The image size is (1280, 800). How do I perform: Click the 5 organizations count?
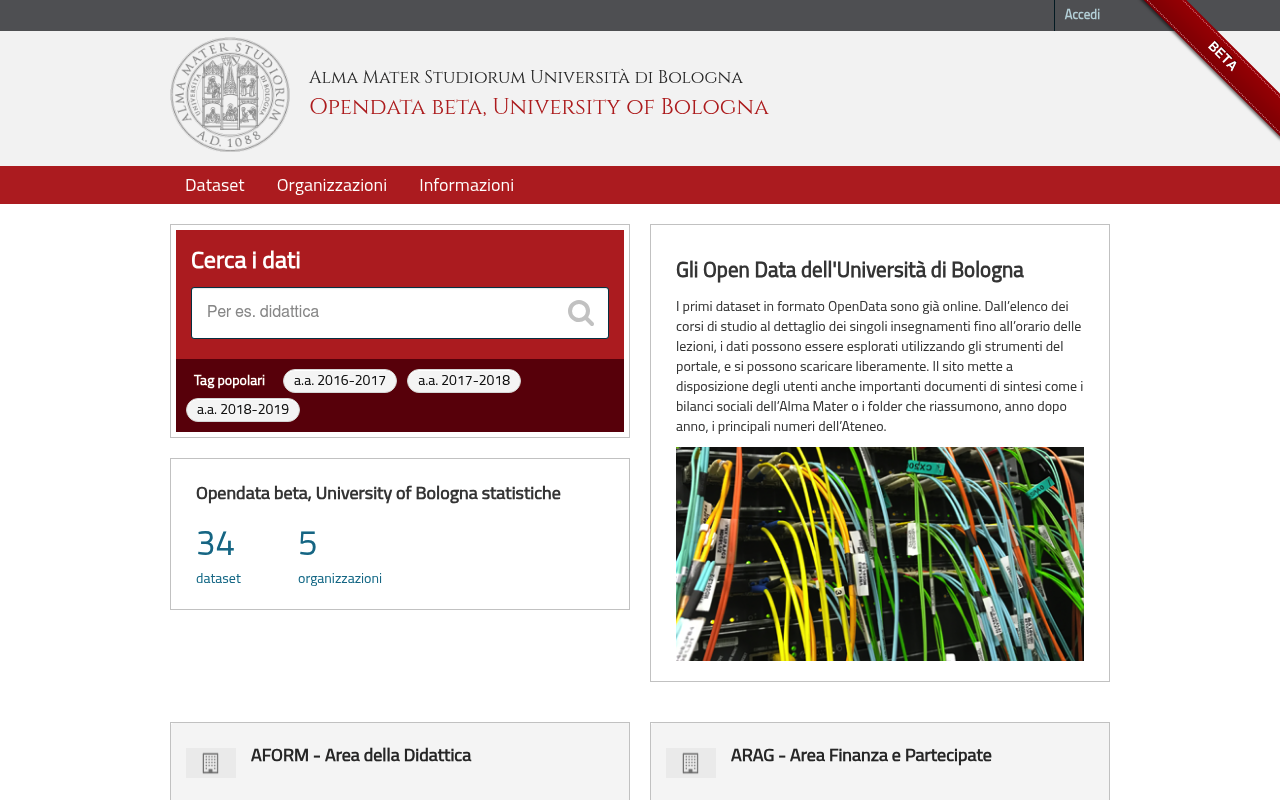pos(307,543)
